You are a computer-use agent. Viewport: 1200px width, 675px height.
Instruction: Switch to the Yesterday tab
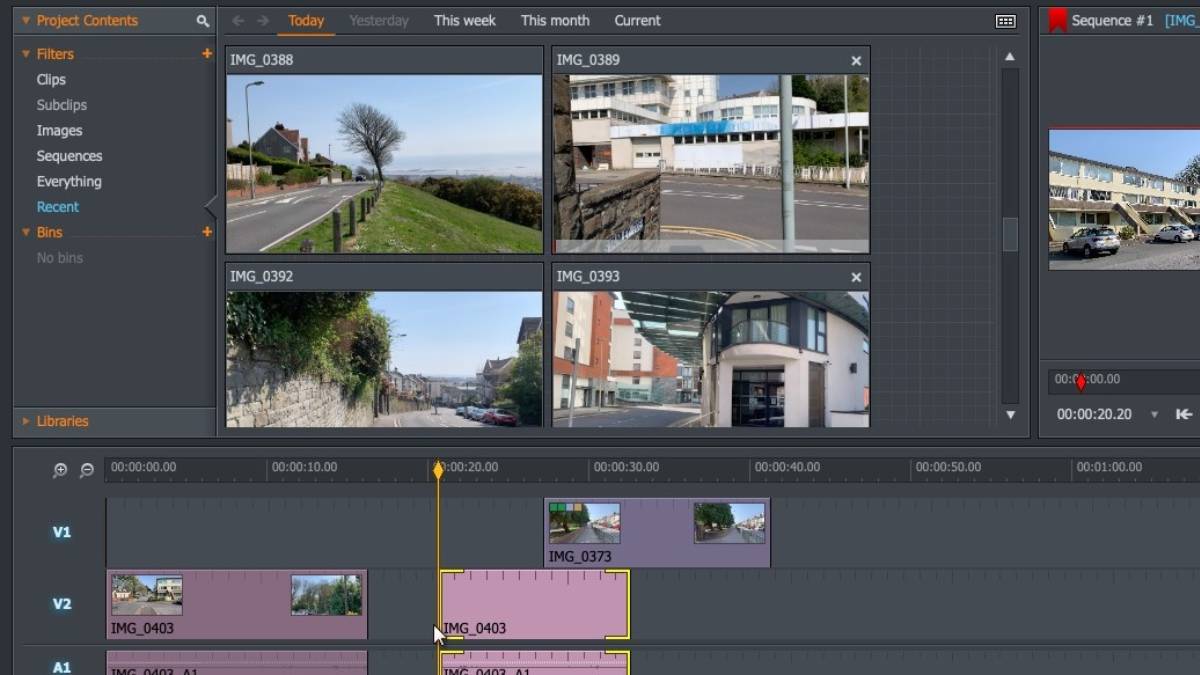[x=379, y=20]
